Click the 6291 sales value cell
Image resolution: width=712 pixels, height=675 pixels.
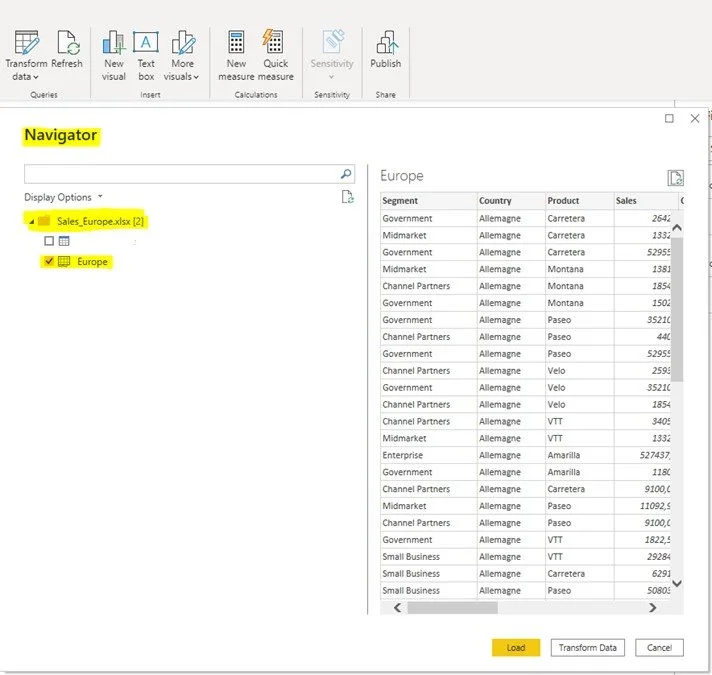pyautogui.click(x=642, y=574)
